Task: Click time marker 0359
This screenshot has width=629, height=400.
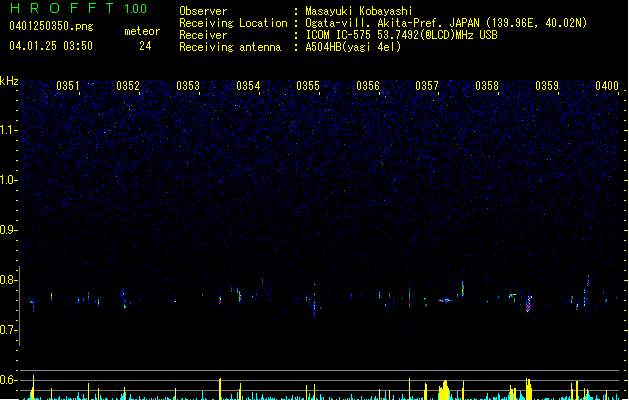Action: [x=547, y=86]
